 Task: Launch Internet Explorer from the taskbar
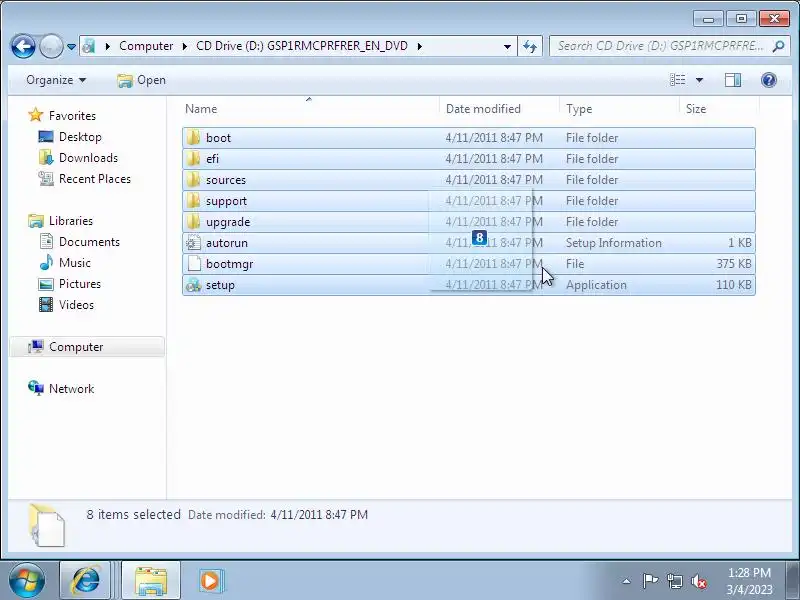click(85, 580)
